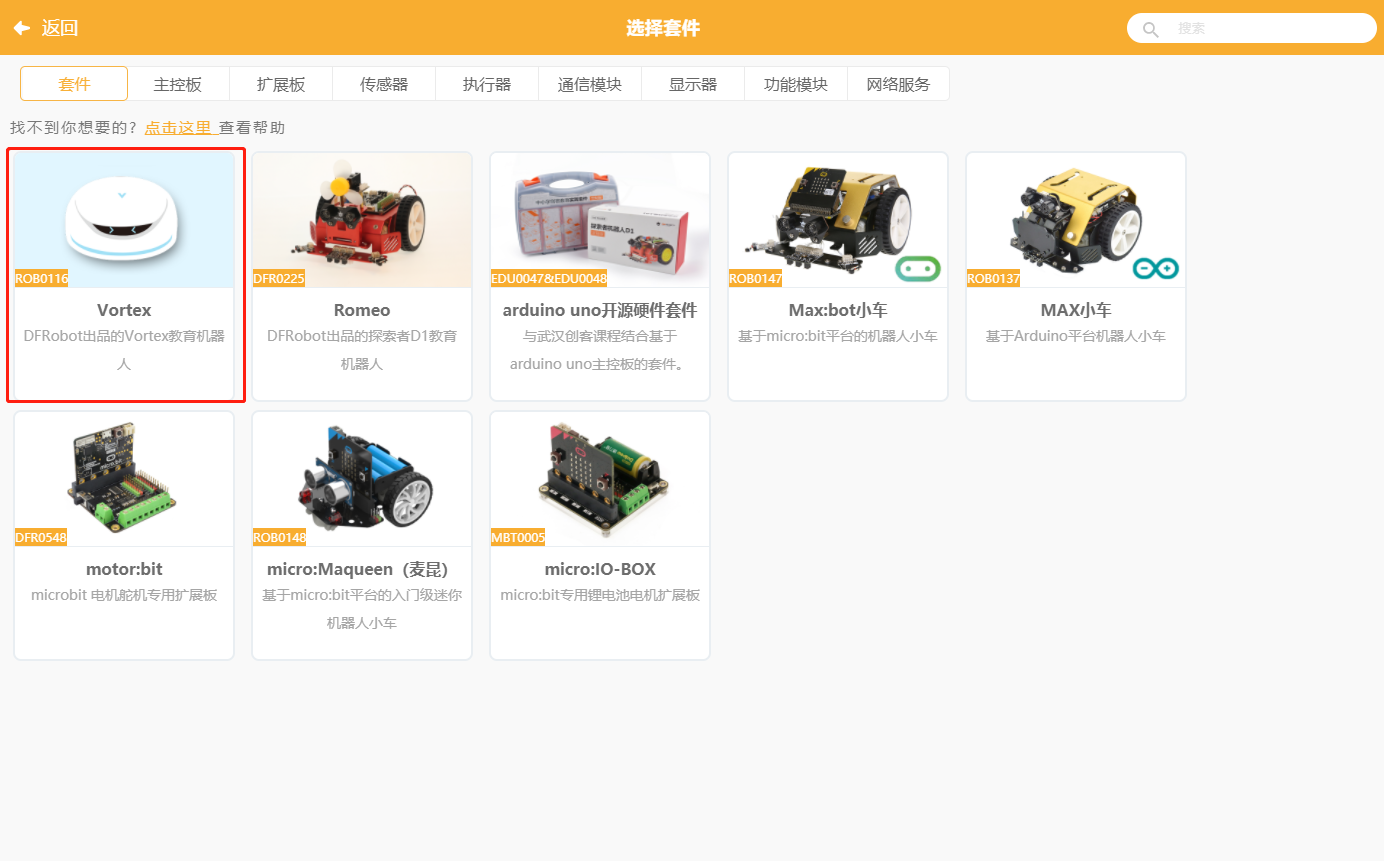Click the EDU0047&EDU0048 code label

pos(549,278)
